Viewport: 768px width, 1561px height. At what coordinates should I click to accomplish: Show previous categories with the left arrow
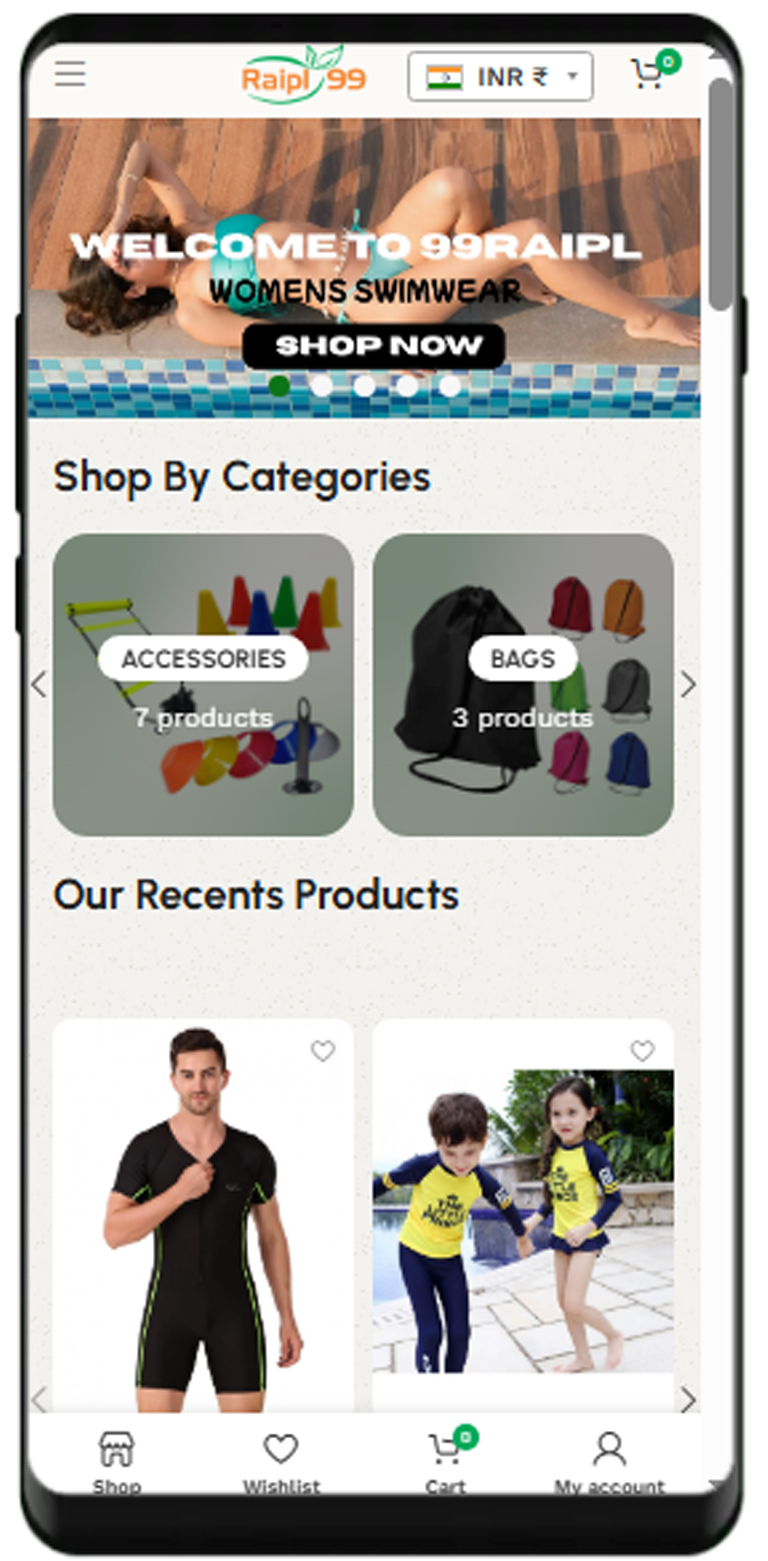[x=38, y=685]
